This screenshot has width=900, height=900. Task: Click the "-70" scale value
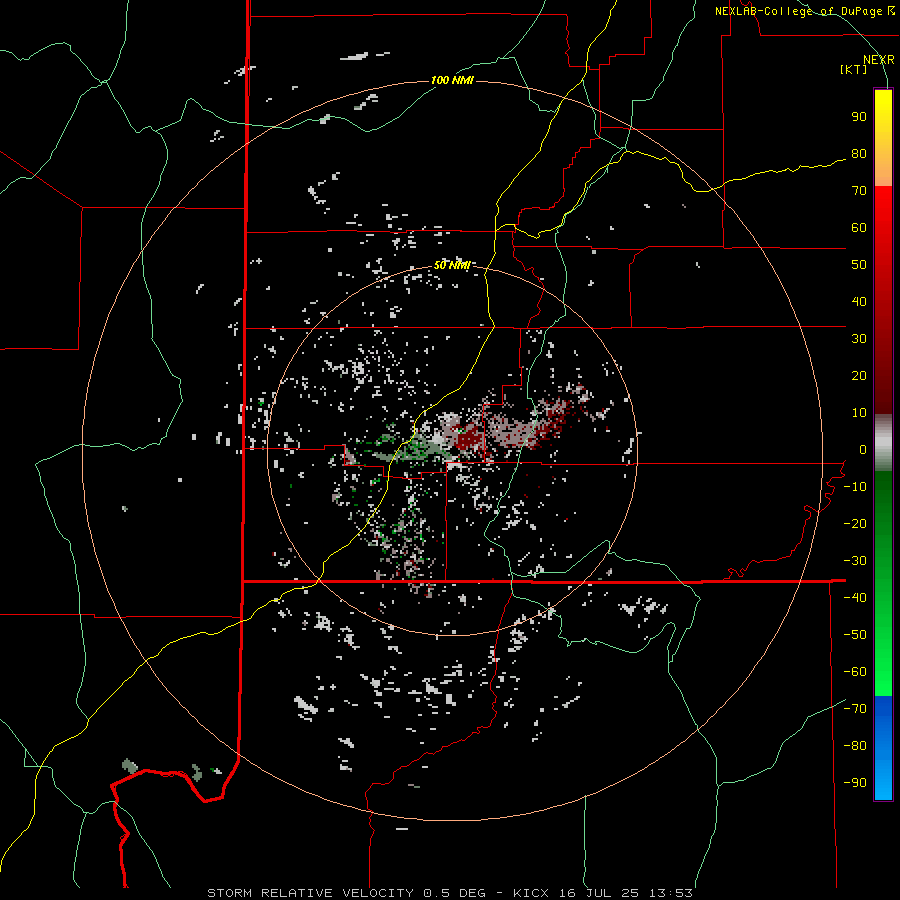855,709
